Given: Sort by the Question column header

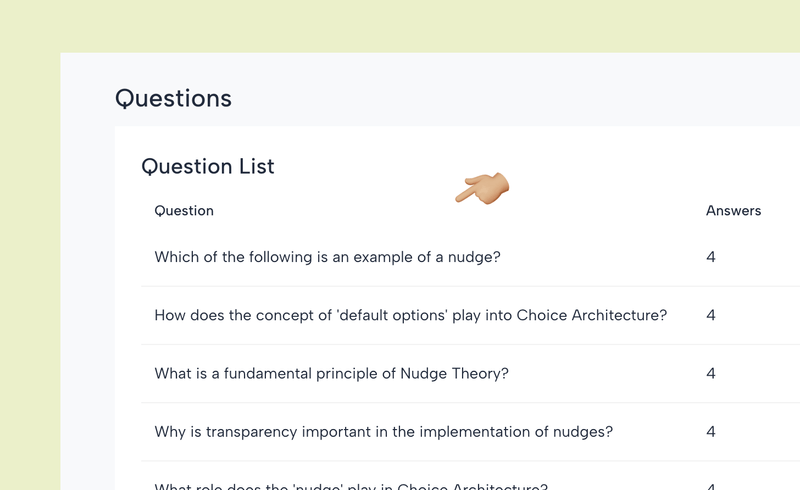Looking at the screenshot, I should 184,211.
